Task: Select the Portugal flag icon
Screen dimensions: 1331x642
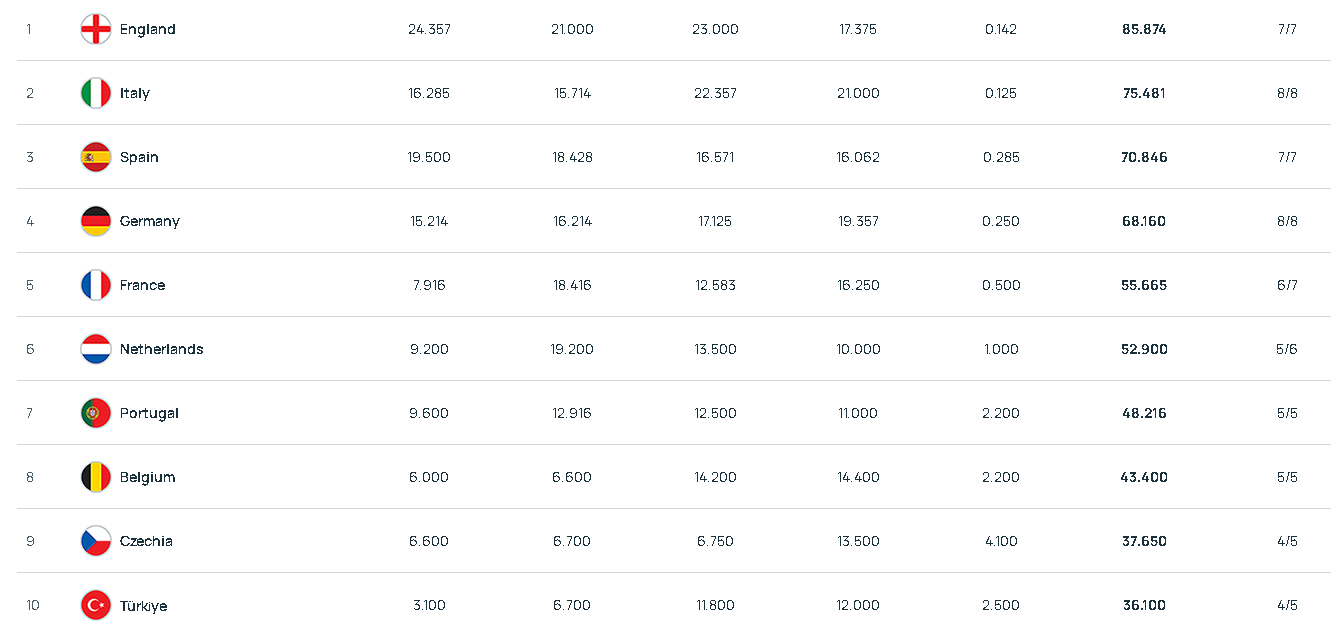Action: tap(96, 413)
